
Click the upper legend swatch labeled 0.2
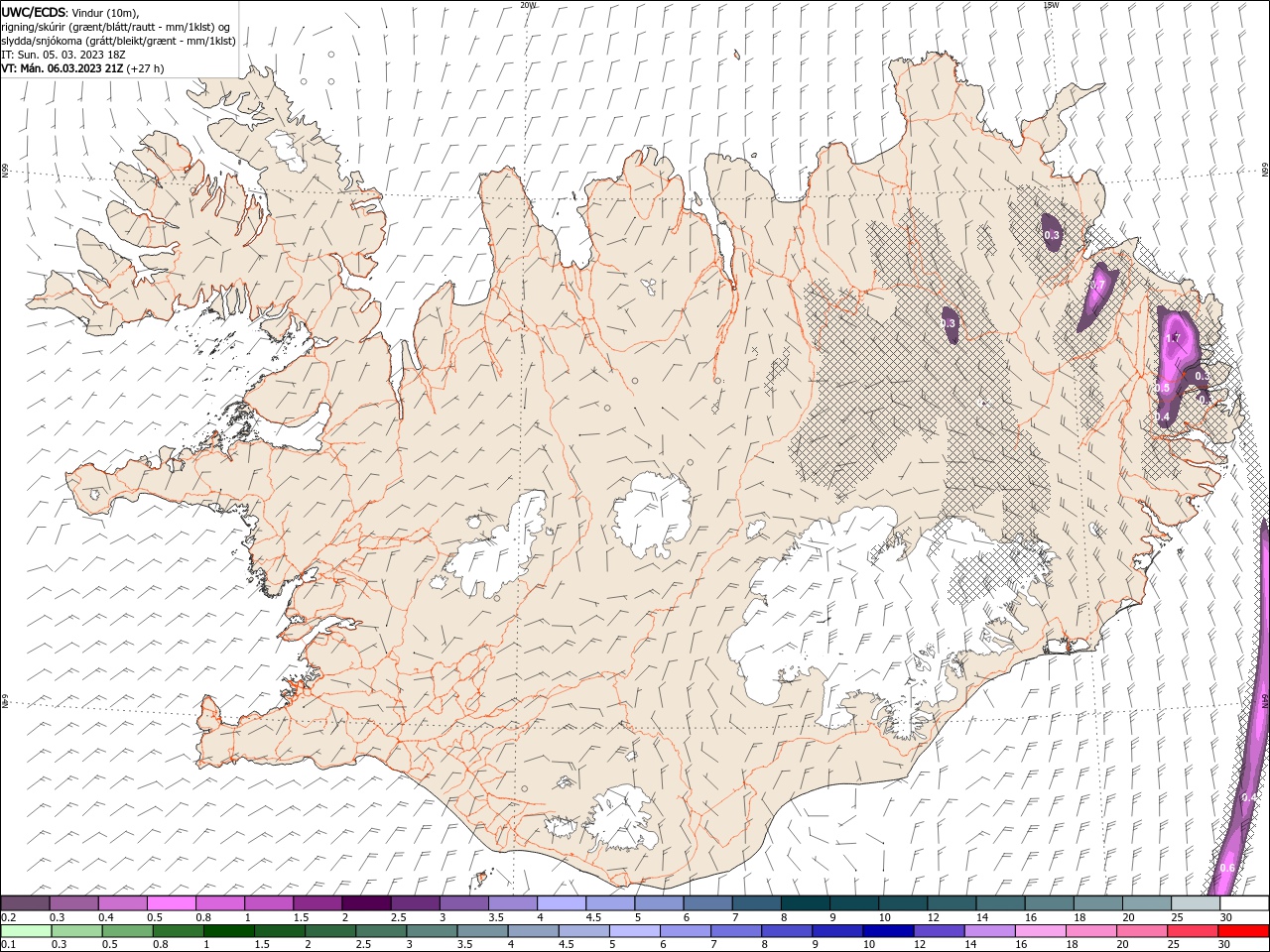click(x=25, y=903)
